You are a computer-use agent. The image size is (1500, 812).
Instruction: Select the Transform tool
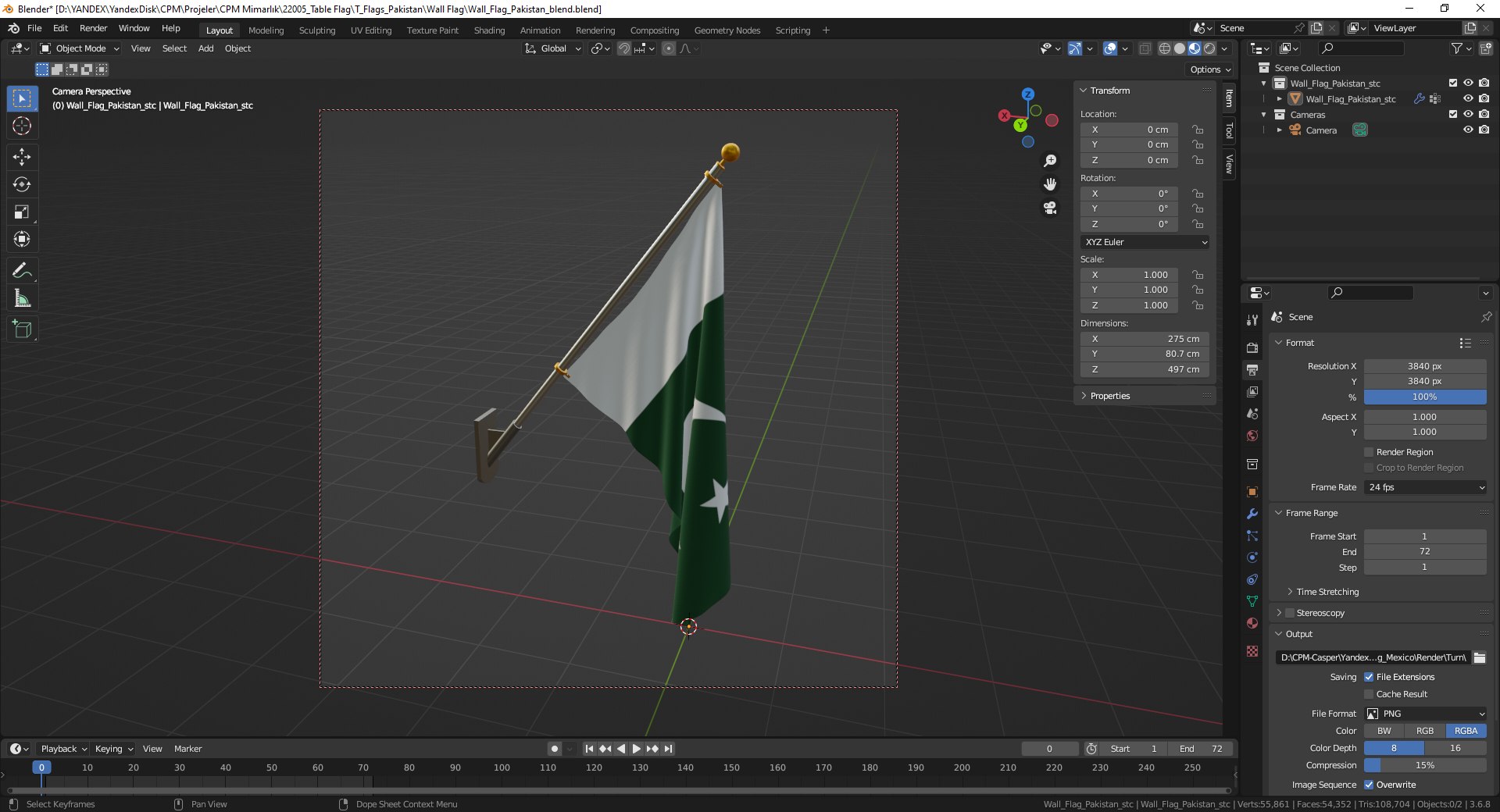[x=22, y=239]
